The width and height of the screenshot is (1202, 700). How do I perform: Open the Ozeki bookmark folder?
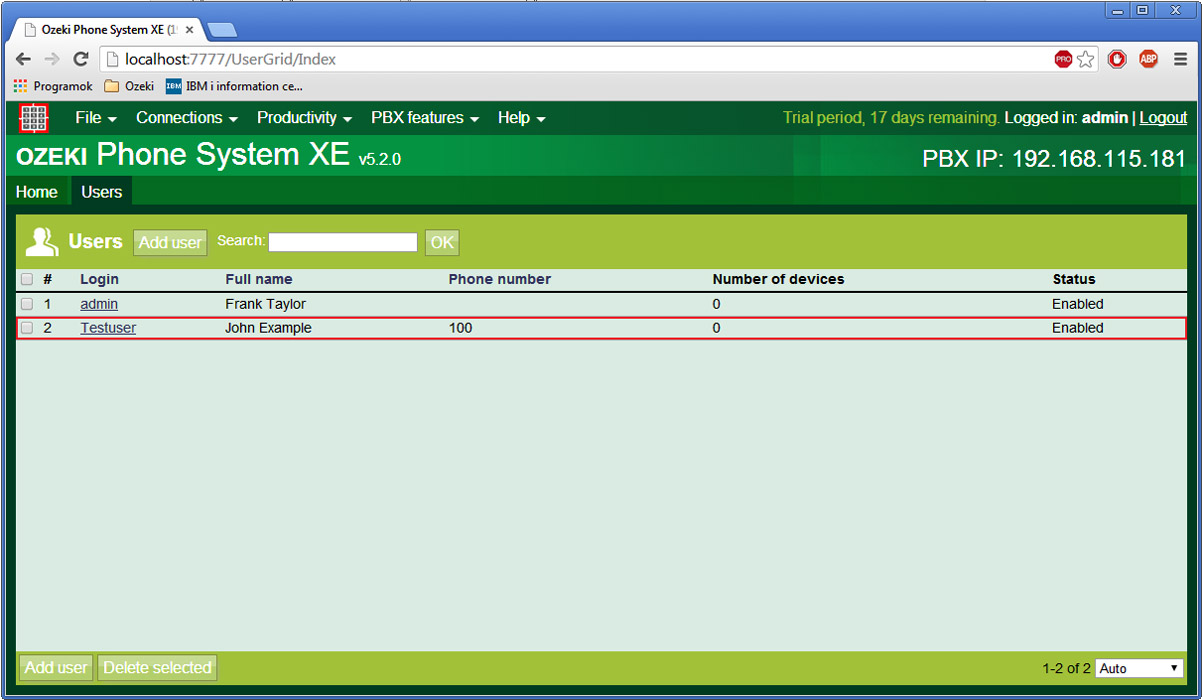pos(129,86)
